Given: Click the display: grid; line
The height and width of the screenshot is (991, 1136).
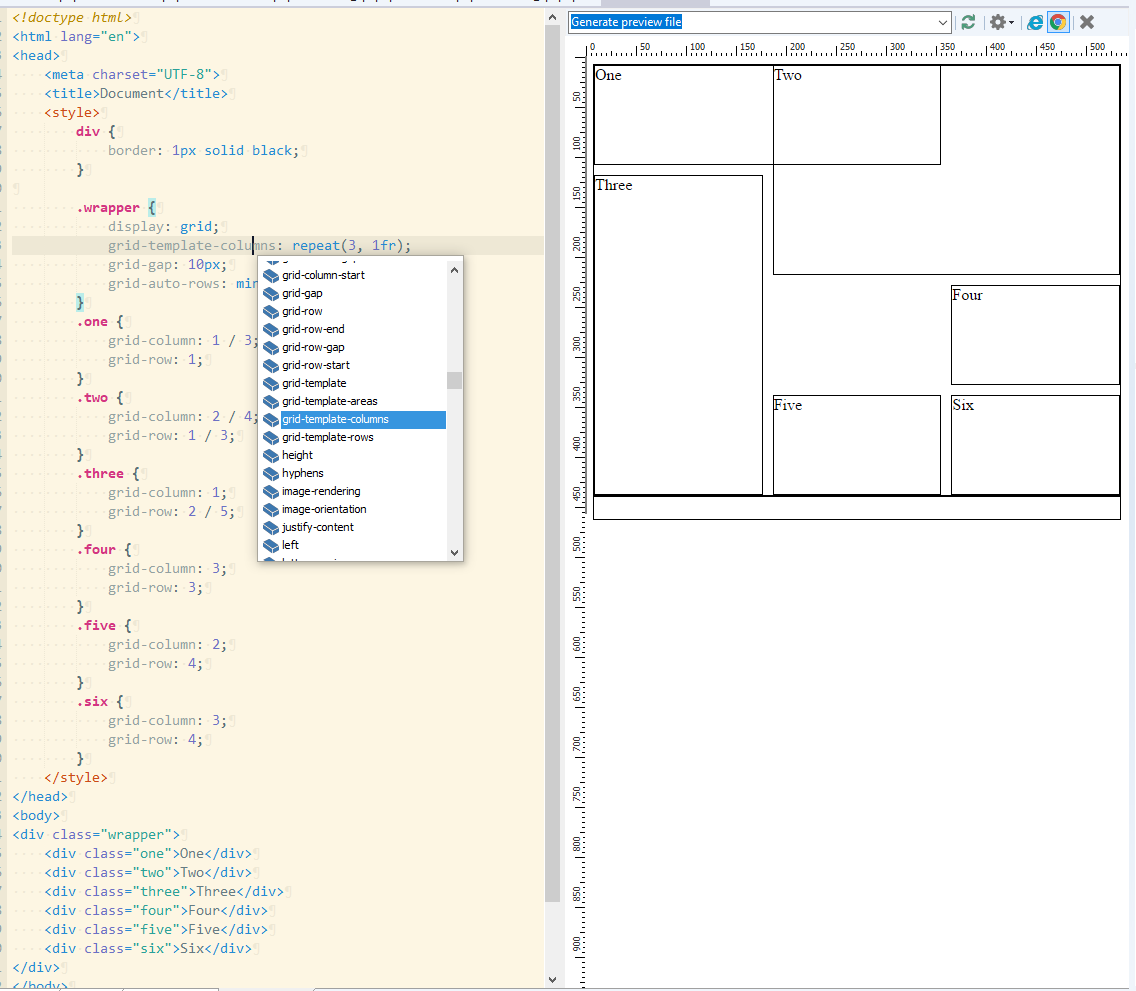Looking at the screenshot, I should [163, 227].
